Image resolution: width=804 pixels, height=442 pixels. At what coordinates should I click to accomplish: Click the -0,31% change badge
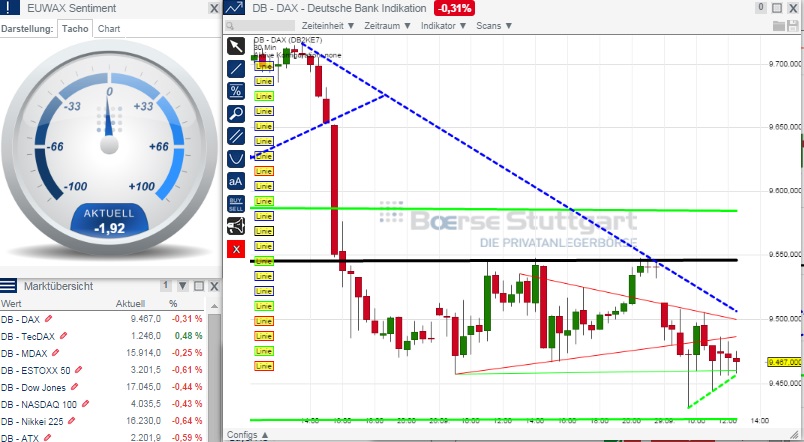point(454,8)
